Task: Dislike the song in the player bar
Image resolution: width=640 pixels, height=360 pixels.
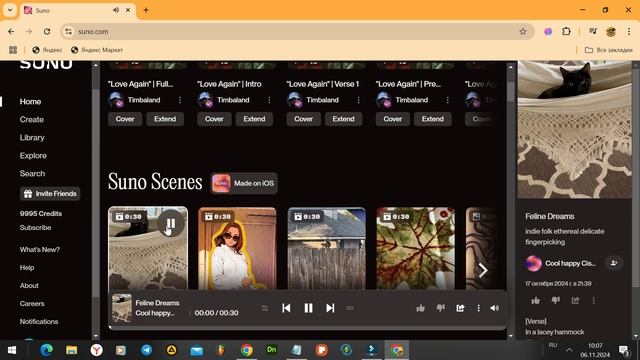Action: pos(440,308)
